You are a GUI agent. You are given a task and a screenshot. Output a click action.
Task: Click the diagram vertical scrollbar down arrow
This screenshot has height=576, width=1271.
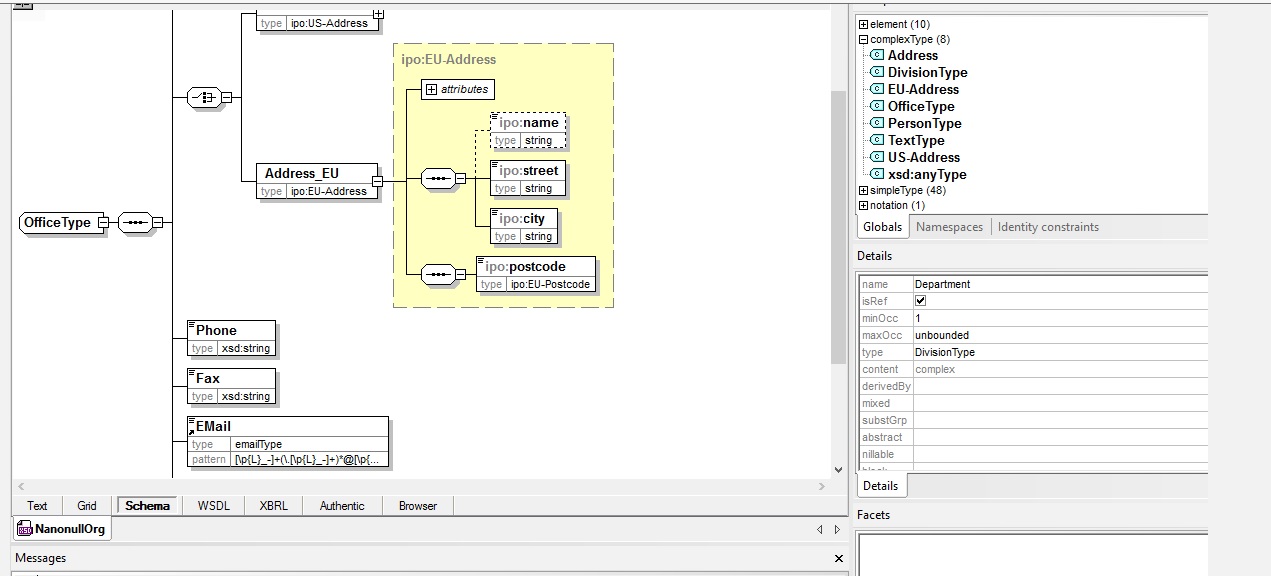point(838,469)
